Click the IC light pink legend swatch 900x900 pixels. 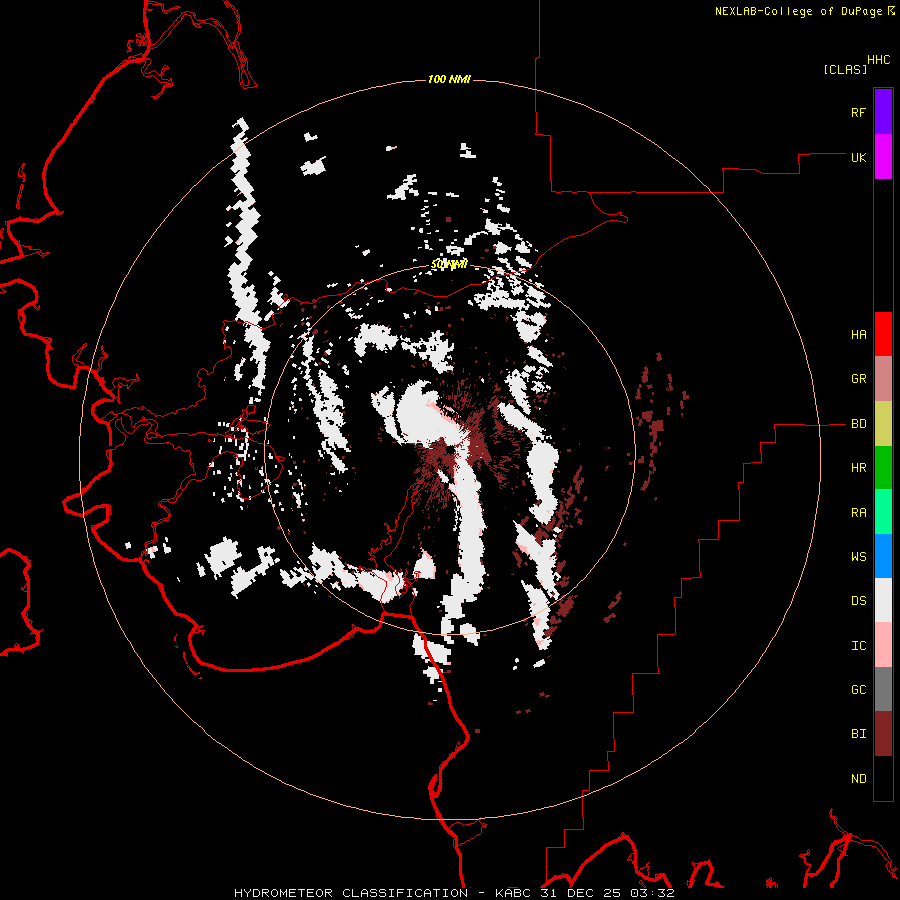click(x=883, y=645)
